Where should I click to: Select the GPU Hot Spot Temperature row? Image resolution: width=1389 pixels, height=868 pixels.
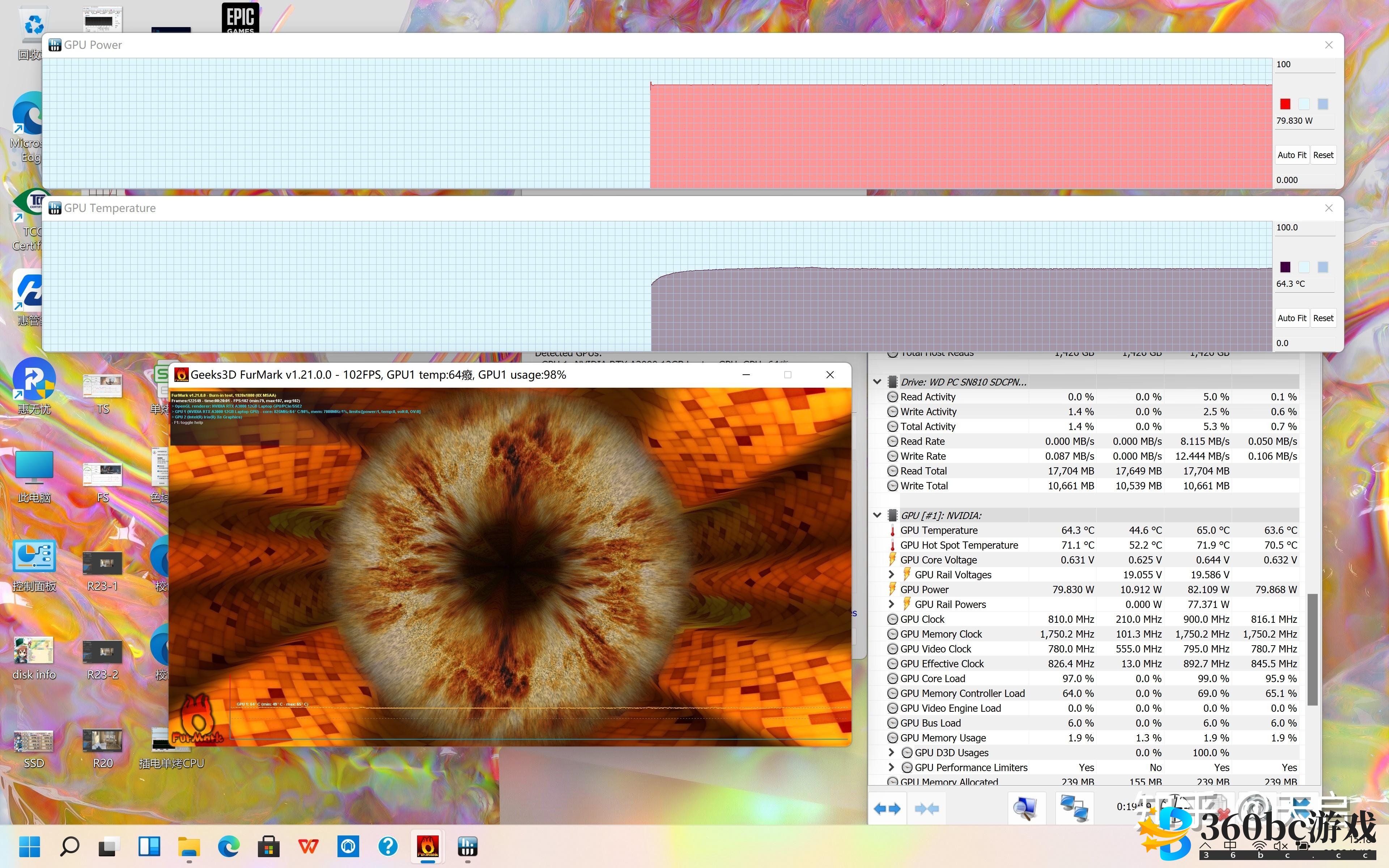pos(959,545)
